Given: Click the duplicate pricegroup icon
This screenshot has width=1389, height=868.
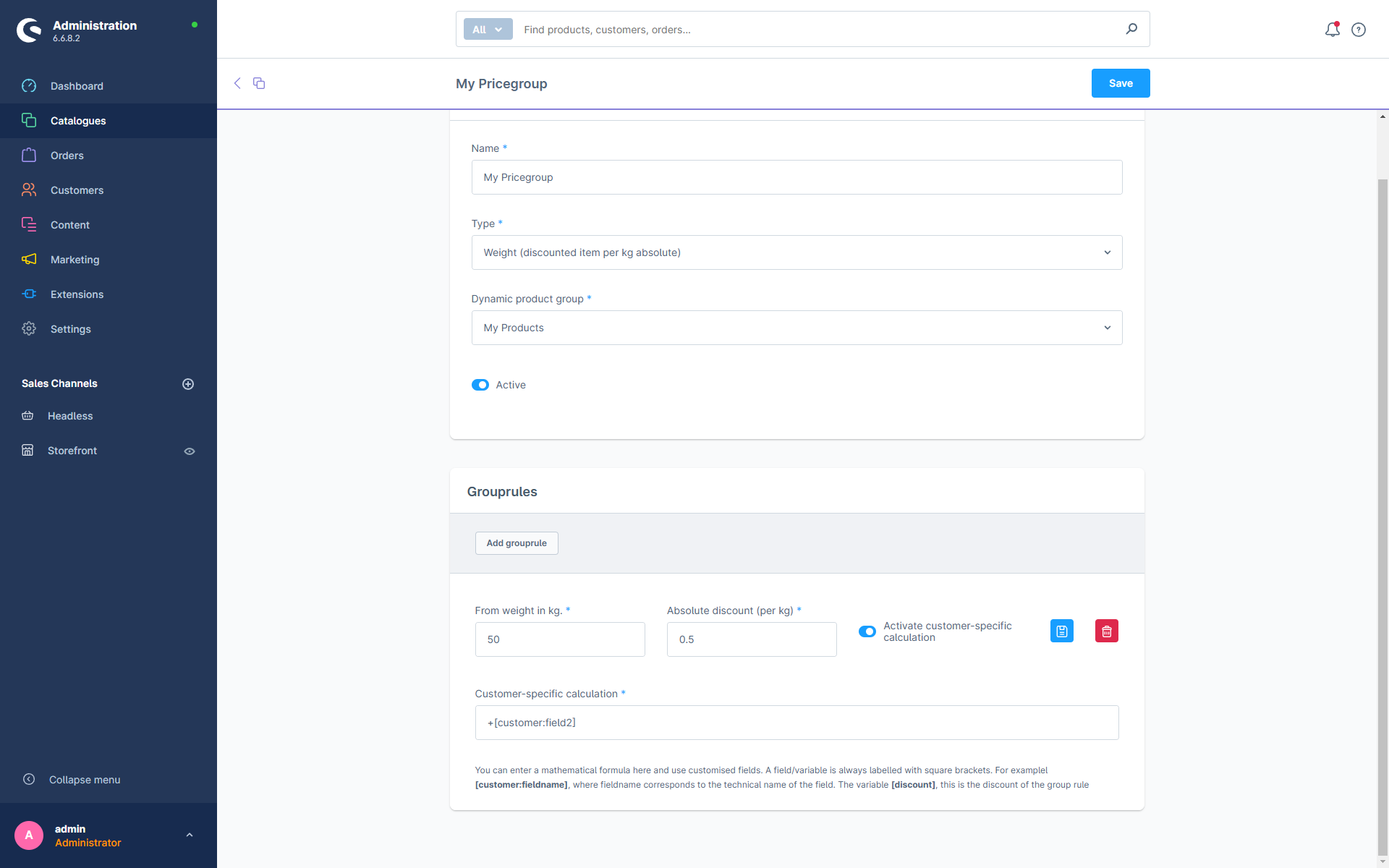Looking at the screenshot, I should pos(259,83).
